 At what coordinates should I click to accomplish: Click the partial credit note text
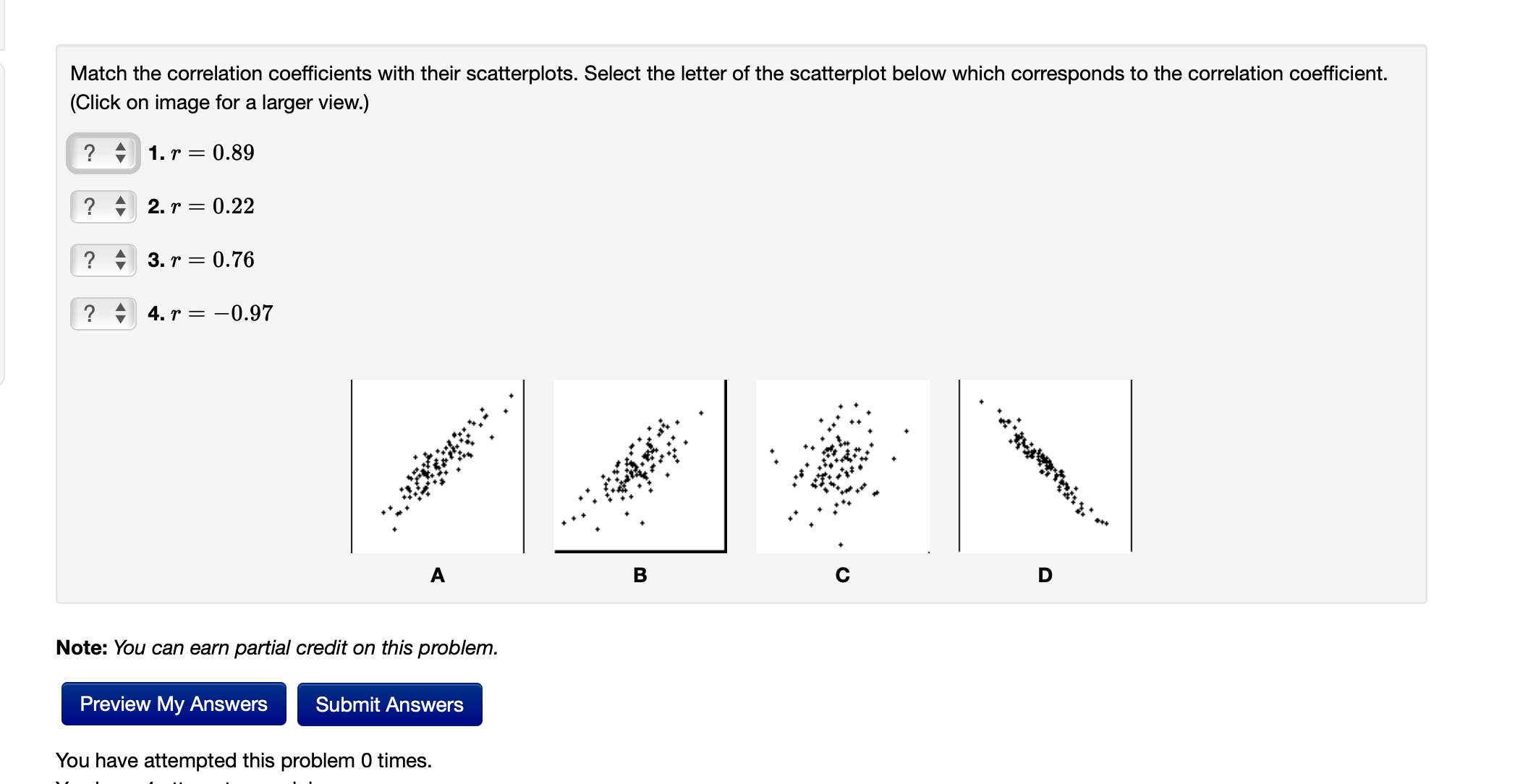(x=277, y=647)
